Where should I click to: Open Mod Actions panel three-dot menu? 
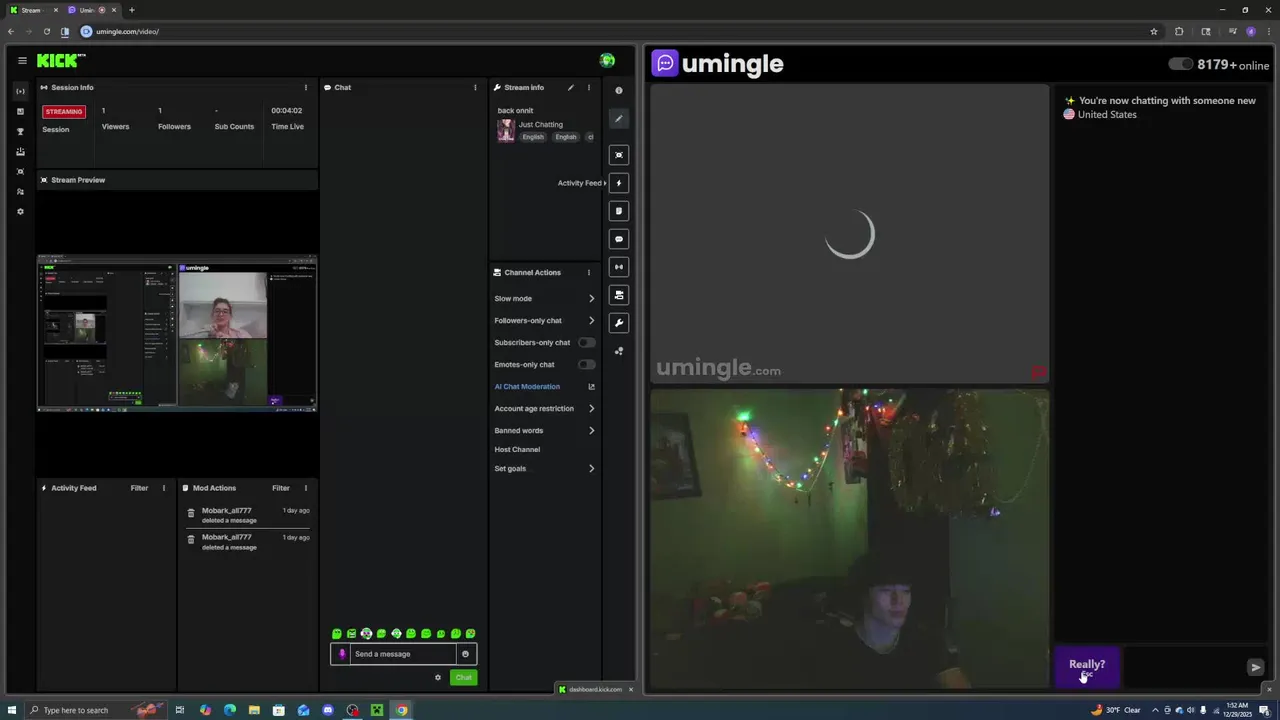pyautogui.click(x=306, y=488)
